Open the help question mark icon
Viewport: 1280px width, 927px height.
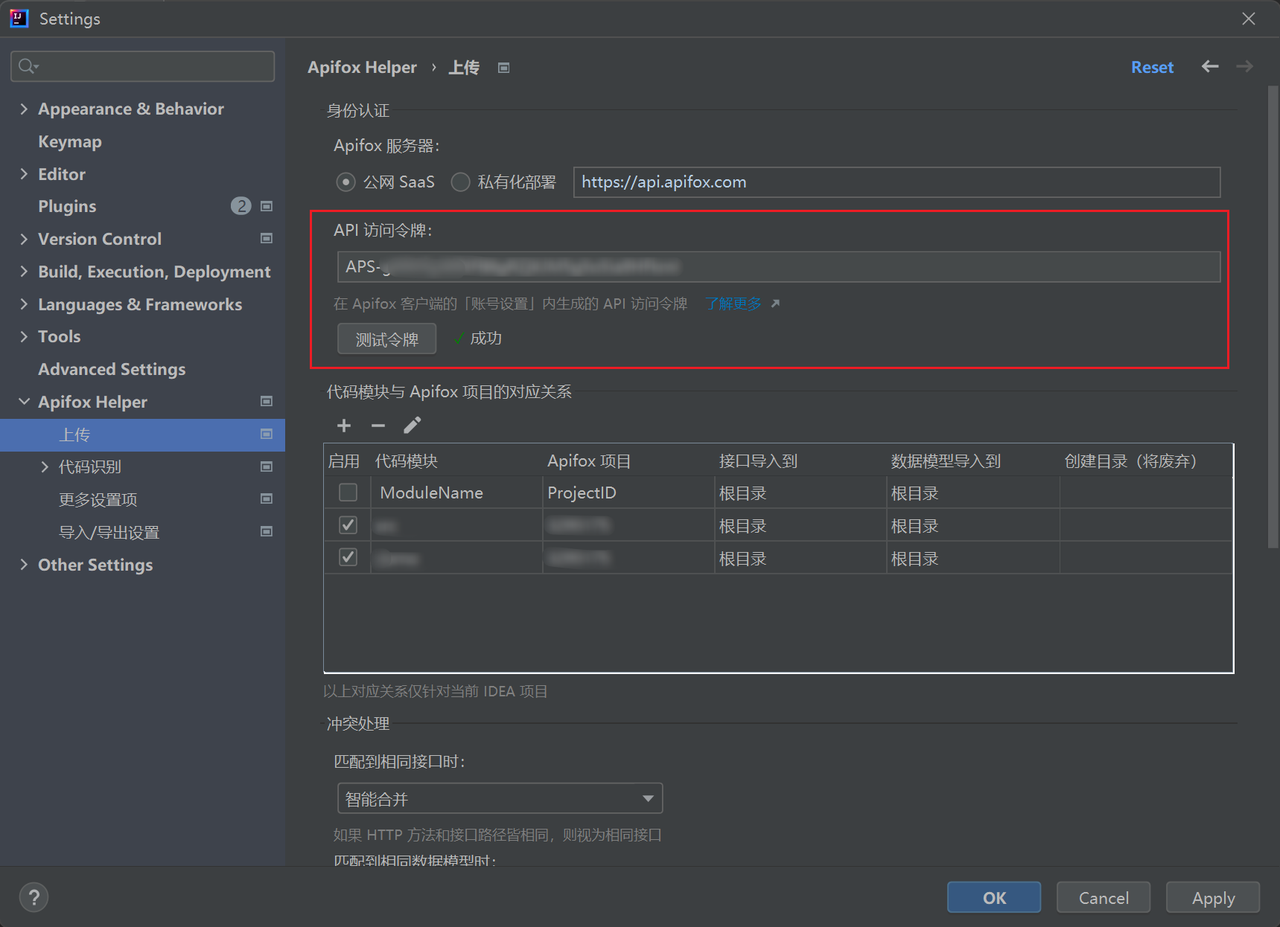[34, 897]
